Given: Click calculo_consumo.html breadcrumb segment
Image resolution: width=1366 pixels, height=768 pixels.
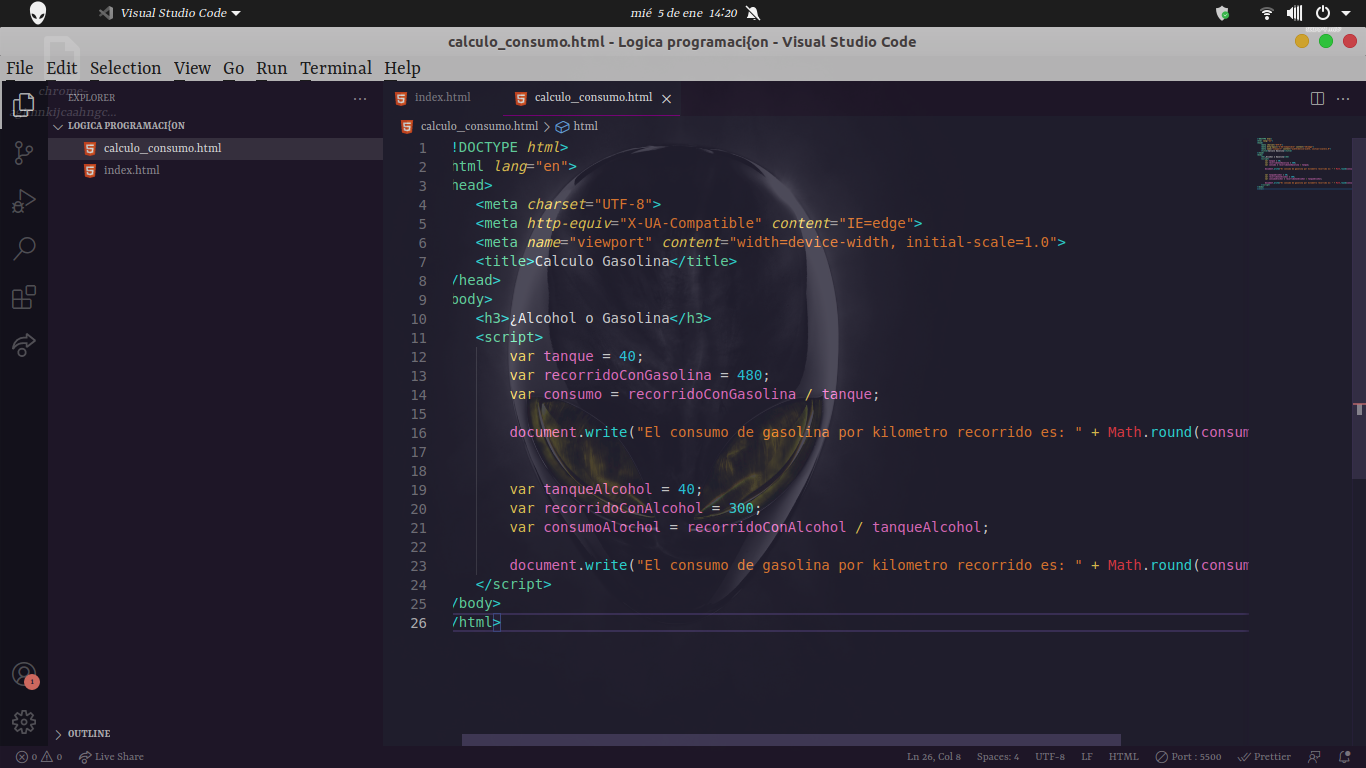Looking at the screenshot, I should point(479,127).
